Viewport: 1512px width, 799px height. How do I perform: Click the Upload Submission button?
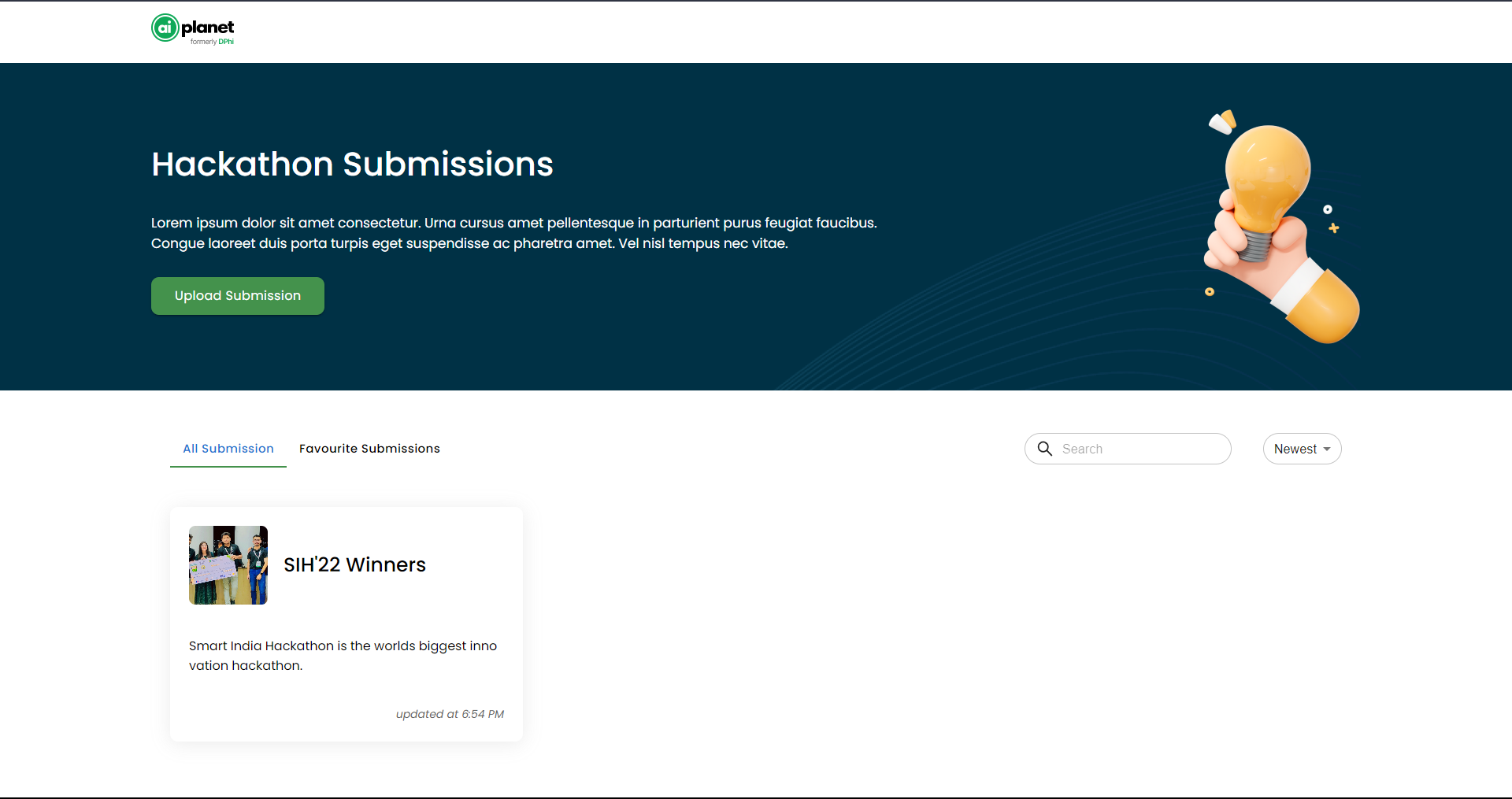click(238, 296)
